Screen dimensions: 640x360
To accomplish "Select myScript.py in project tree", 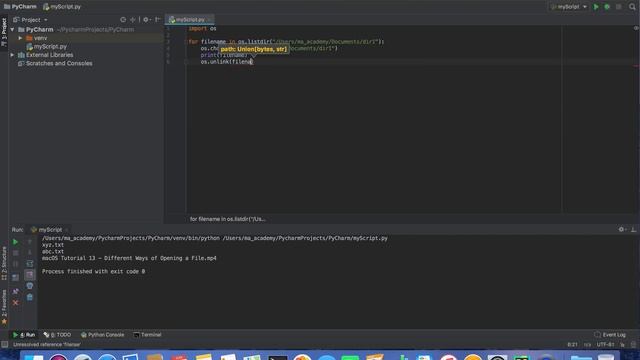I will pyautogui.click(x=46, y=47).
